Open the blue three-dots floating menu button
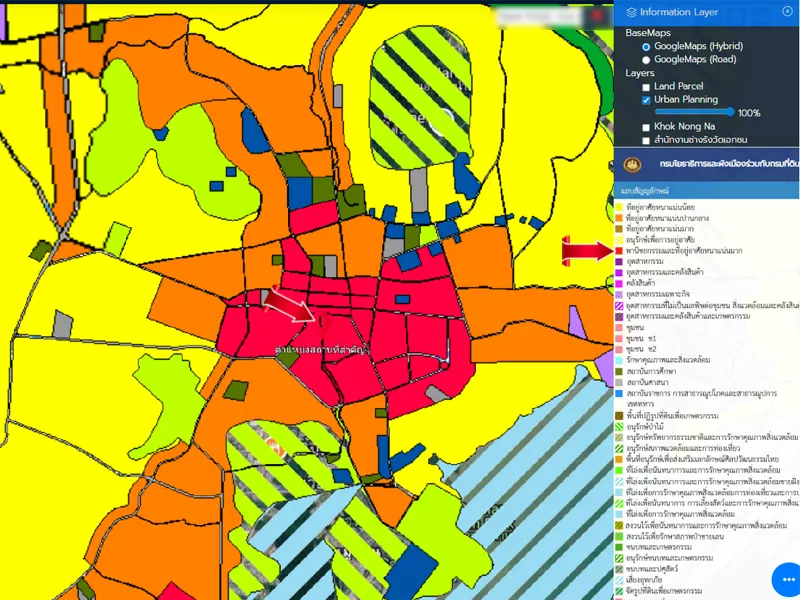Image resolution: width=800 pixels, height=600 pixels. [786, 579]
